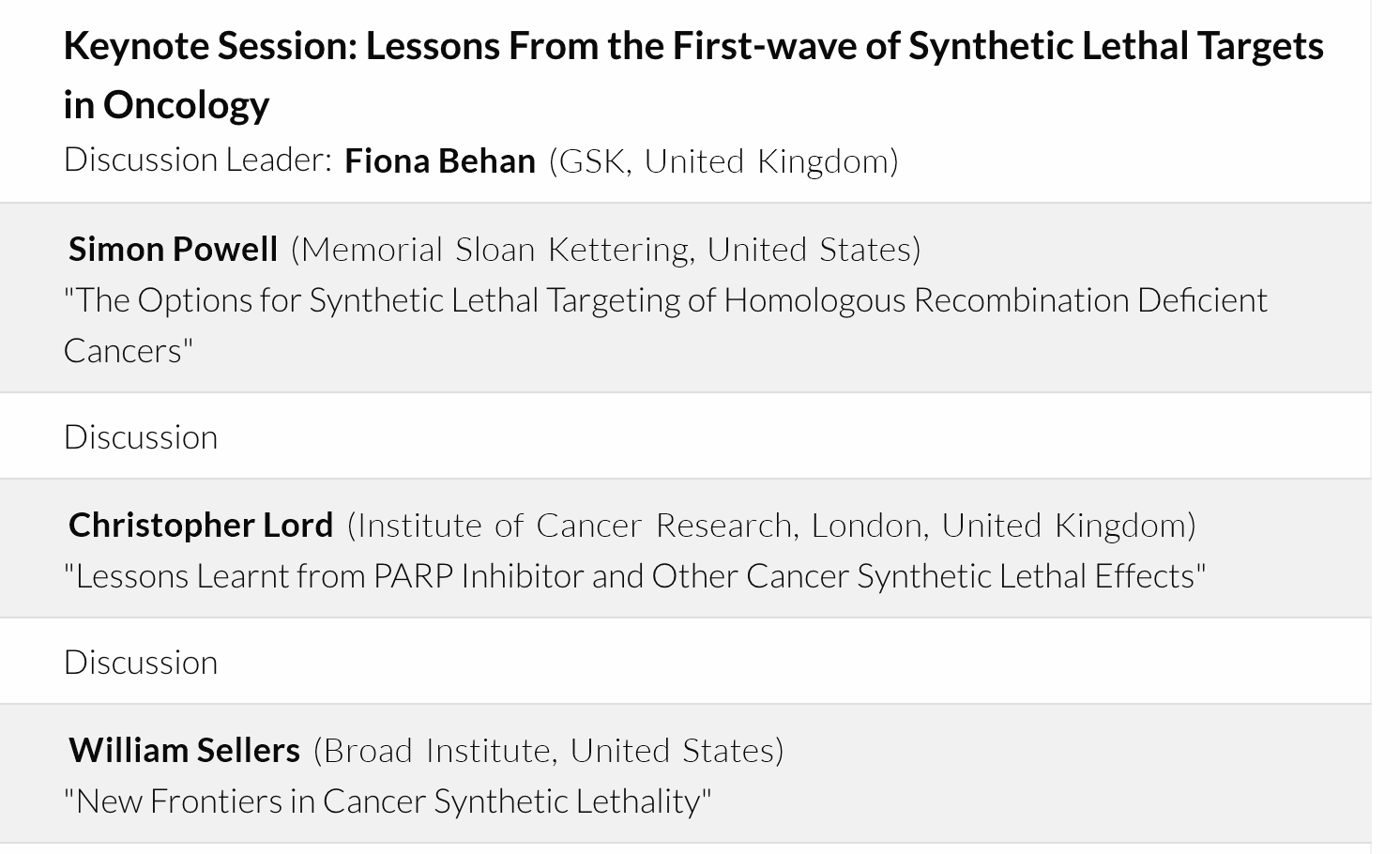Select speaker Simon Powell's name

pos(174,249)
